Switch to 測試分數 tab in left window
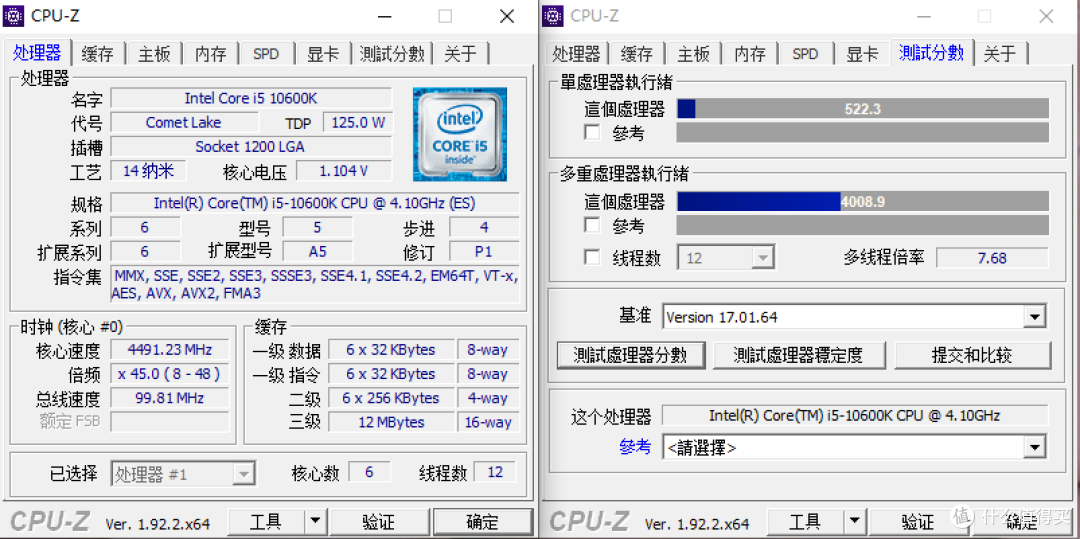Viewport: 1080px width, 539px height. click(393, 54)
